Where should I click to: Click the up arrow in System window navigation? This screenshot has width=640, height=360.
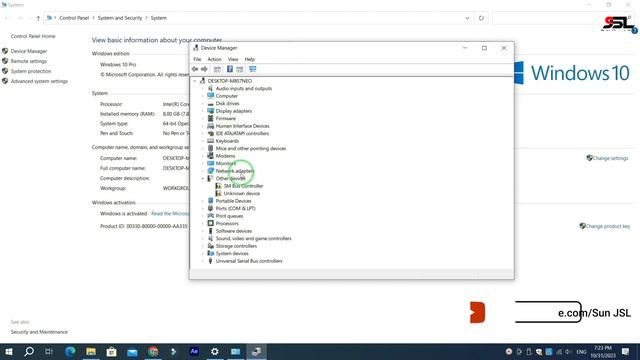pos(38,18)
